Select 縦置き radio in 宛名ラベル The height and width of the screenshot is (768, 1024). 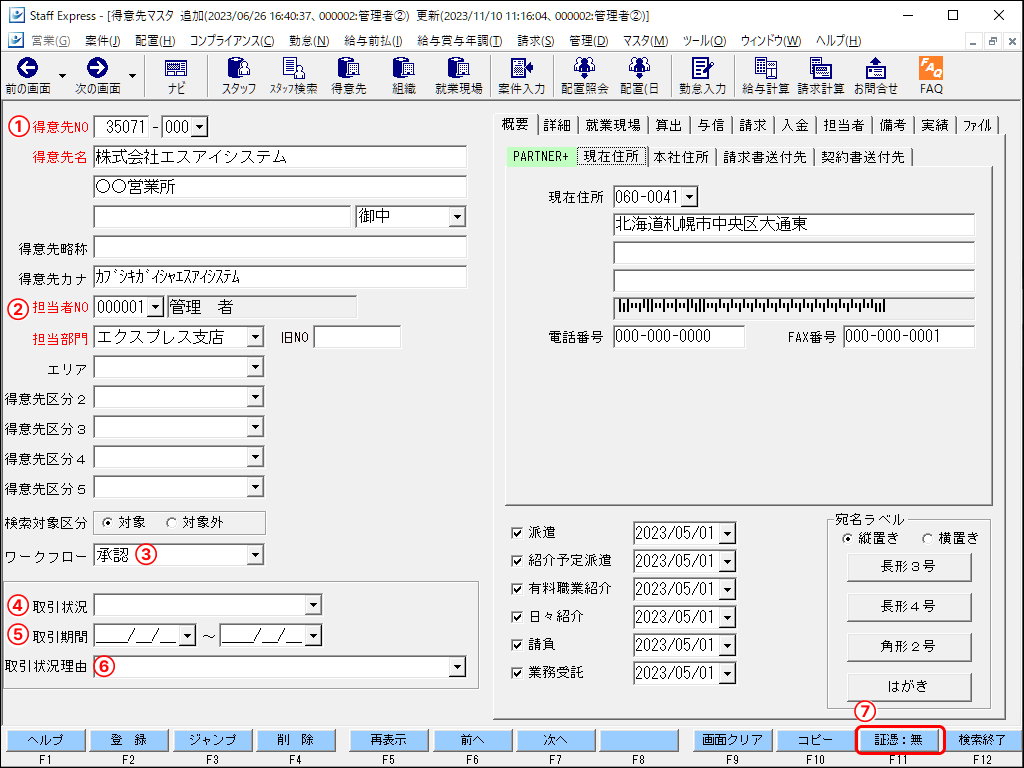coord(847,539)
